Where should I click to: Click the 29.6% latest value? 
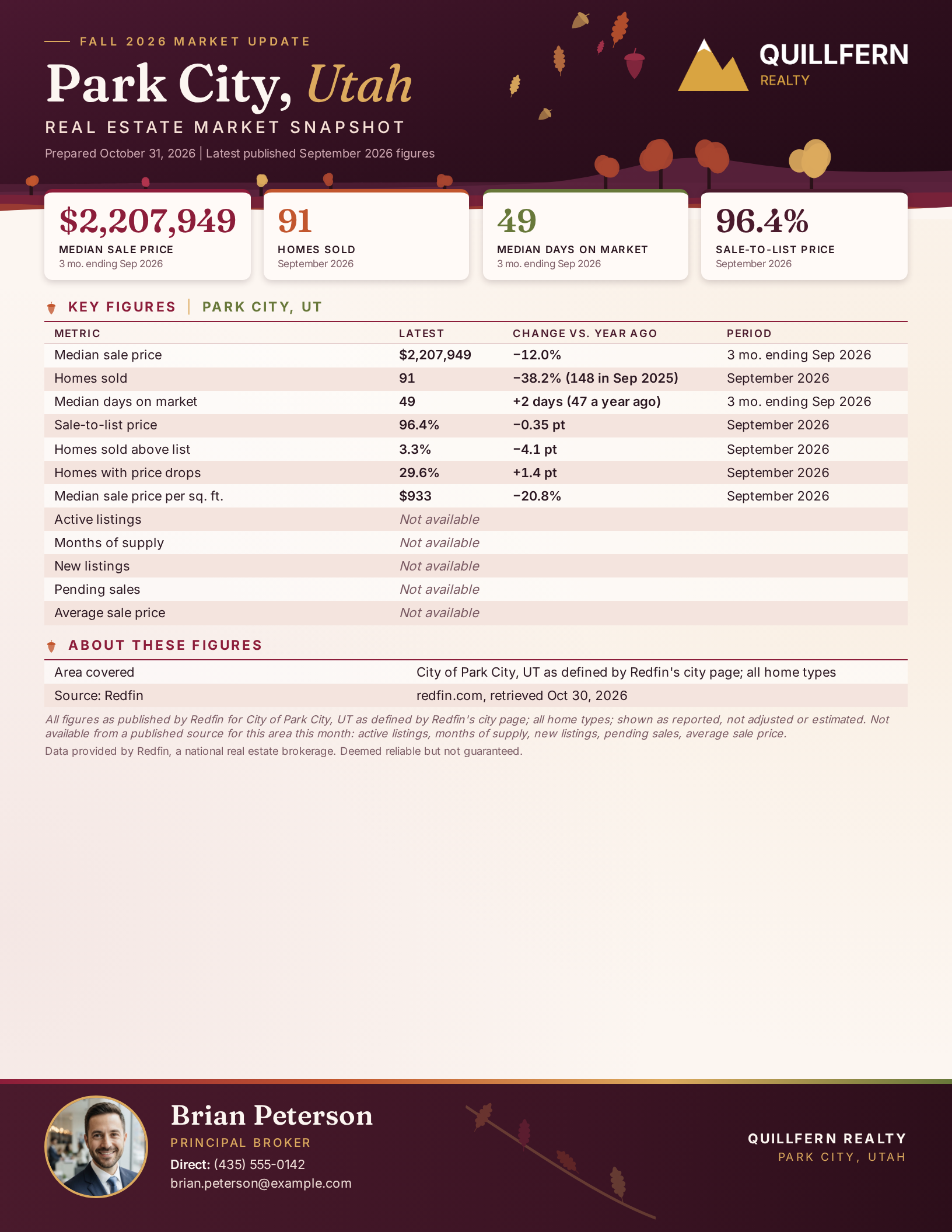pos(419,473)
